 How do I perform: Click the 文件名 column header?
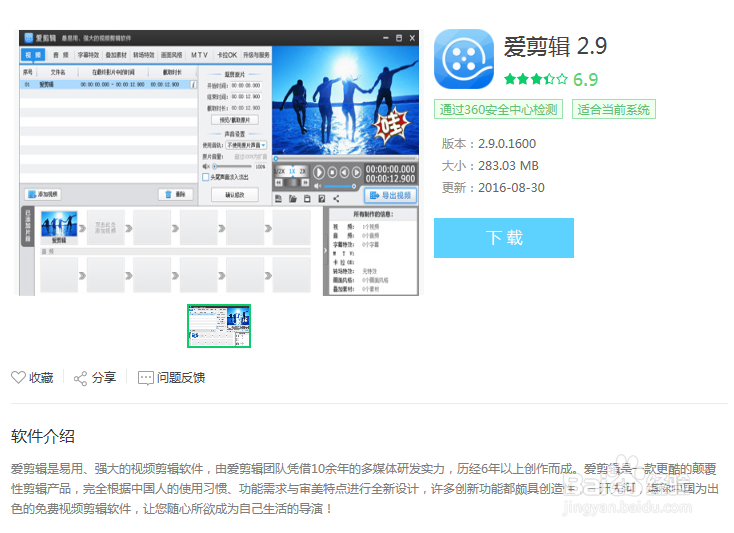click(x=58, y=72)
